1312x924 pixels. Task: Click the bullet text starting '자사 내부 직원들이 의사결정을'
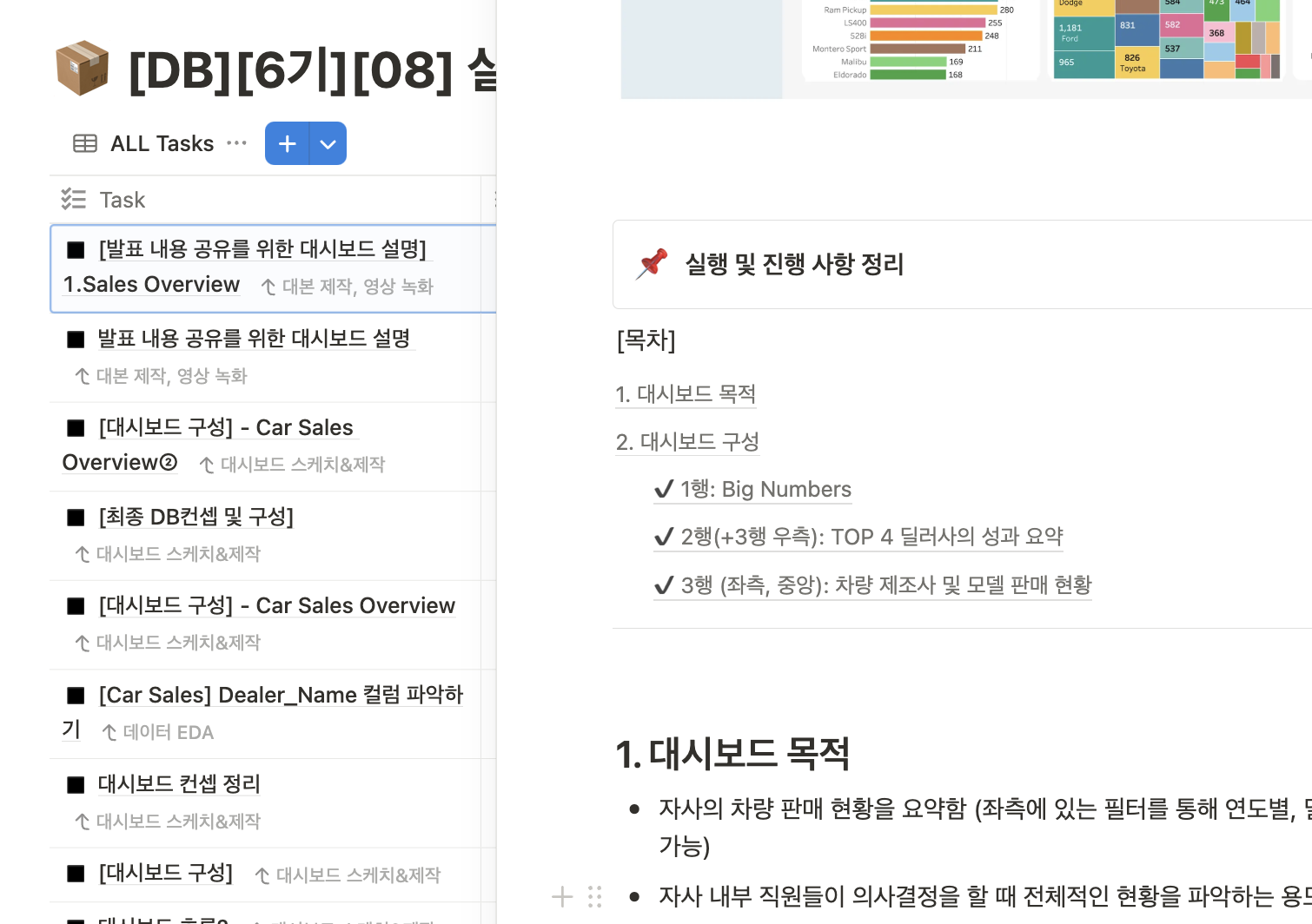pos(985,896)
